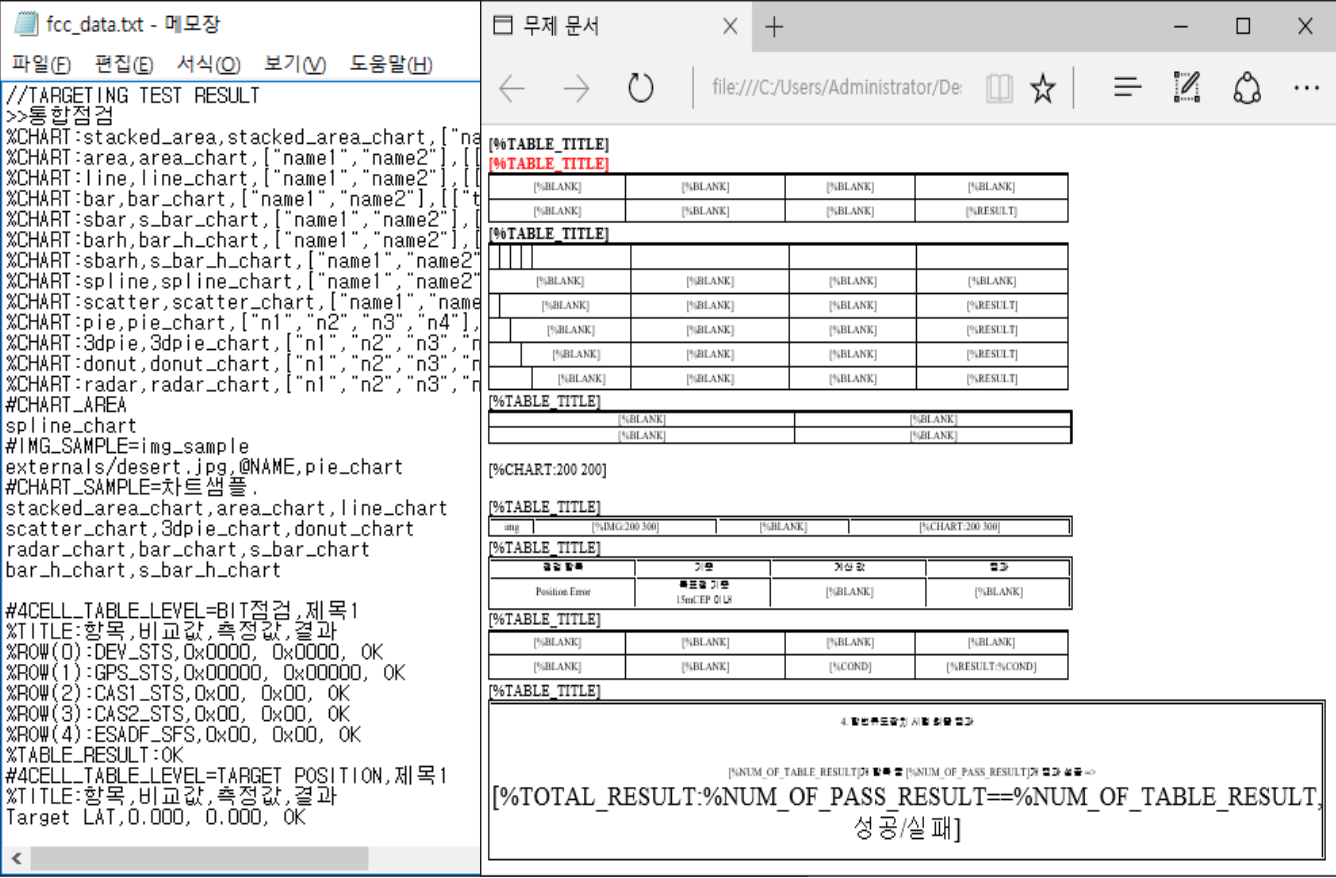Click the #CHART_AREA line
Image resolution: width=1336 pixels, height=878 pixels.
[66, 405]
